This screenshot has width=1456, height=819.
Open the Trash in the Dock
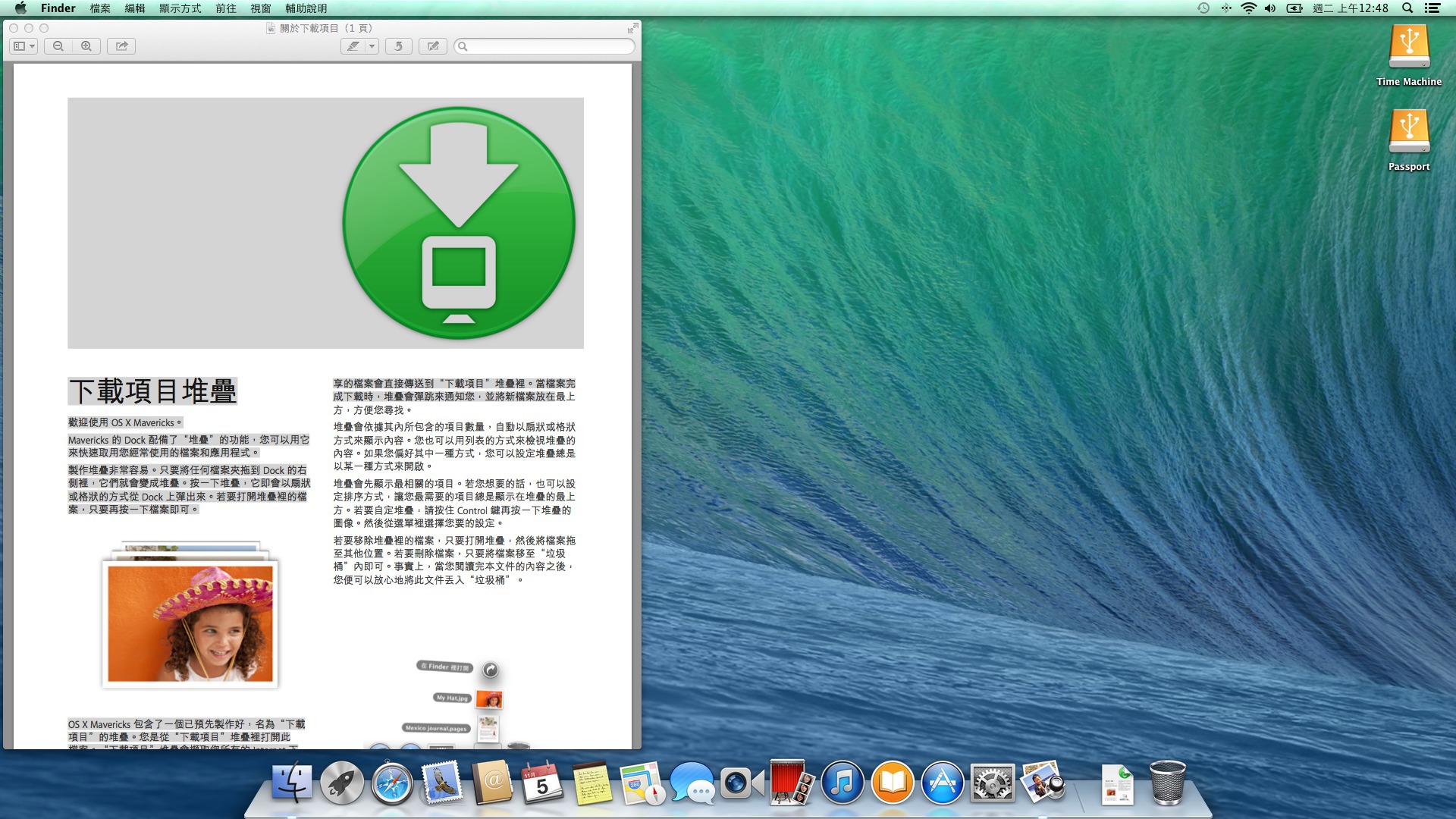[x=1167, y=783]
